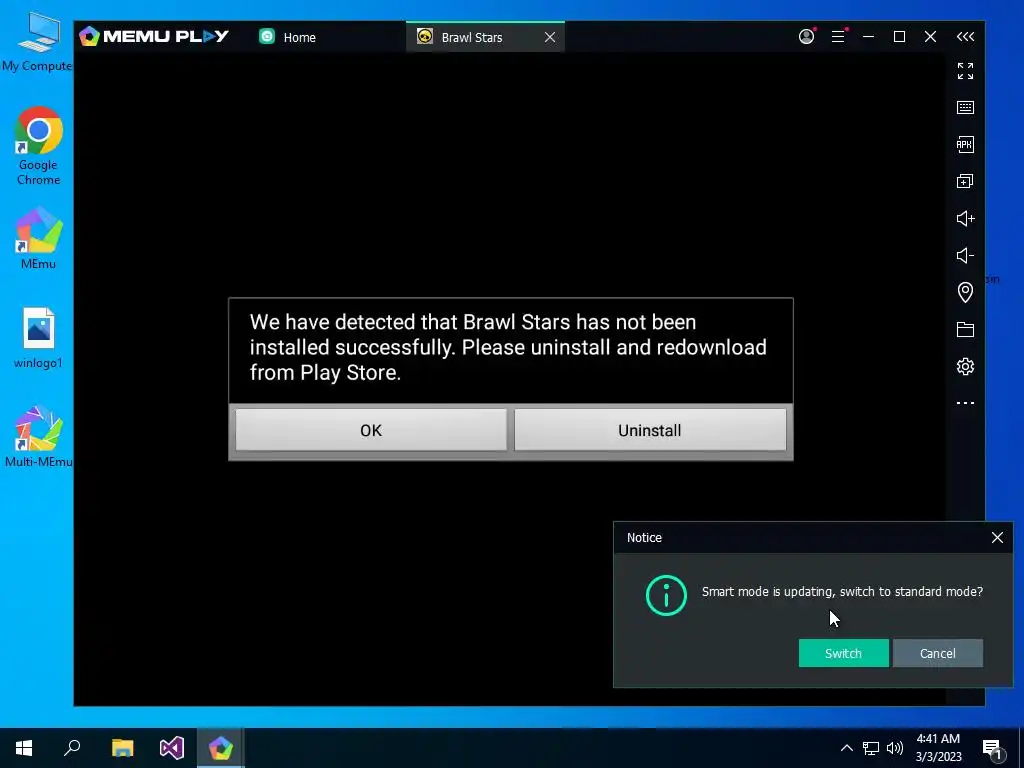This screenshot has height=768, width=1024.
Task: Decrease emulator volume
Action: tap(965, 255)
